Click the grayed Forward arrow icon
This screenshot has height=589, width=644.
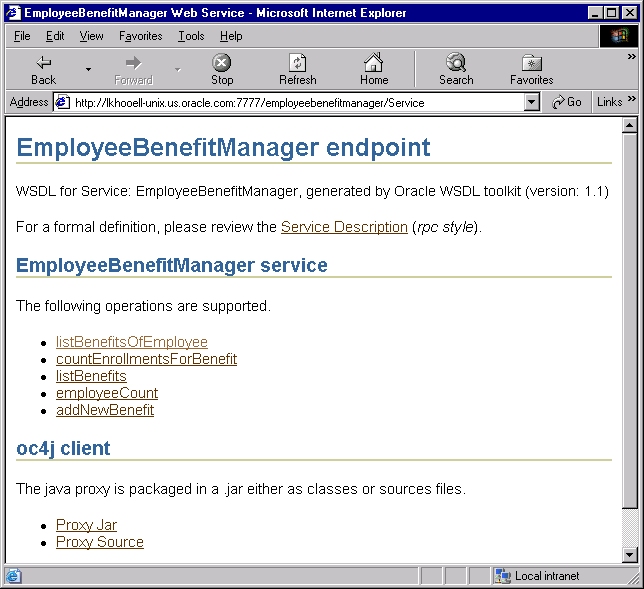pos(133,63)
